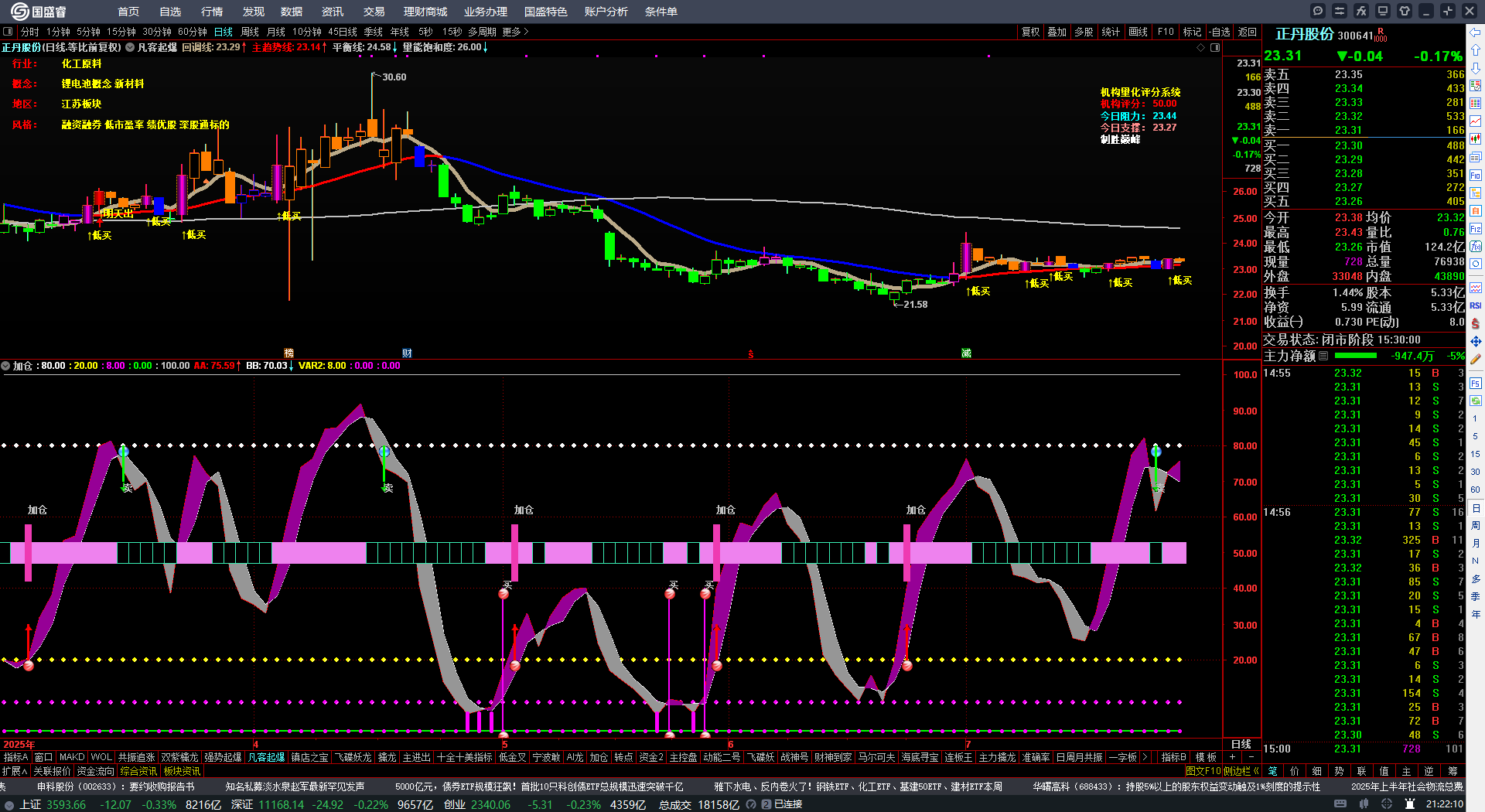Viewport: 1485px width, 812px height.
Task: Toggle 标记 mark option
Action: 1192,32
